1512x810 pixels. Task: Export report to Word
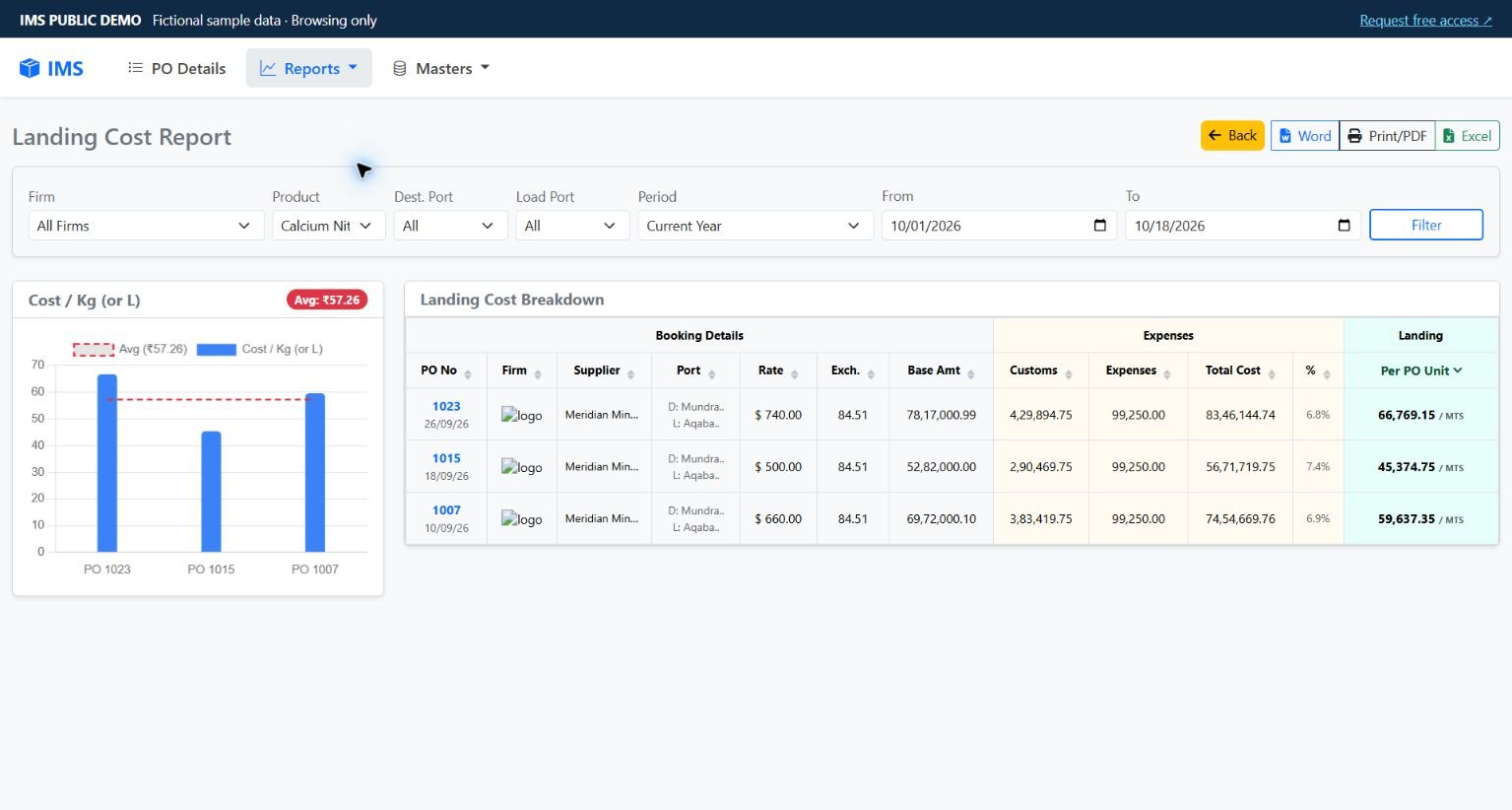click(x=1305, y=136)
